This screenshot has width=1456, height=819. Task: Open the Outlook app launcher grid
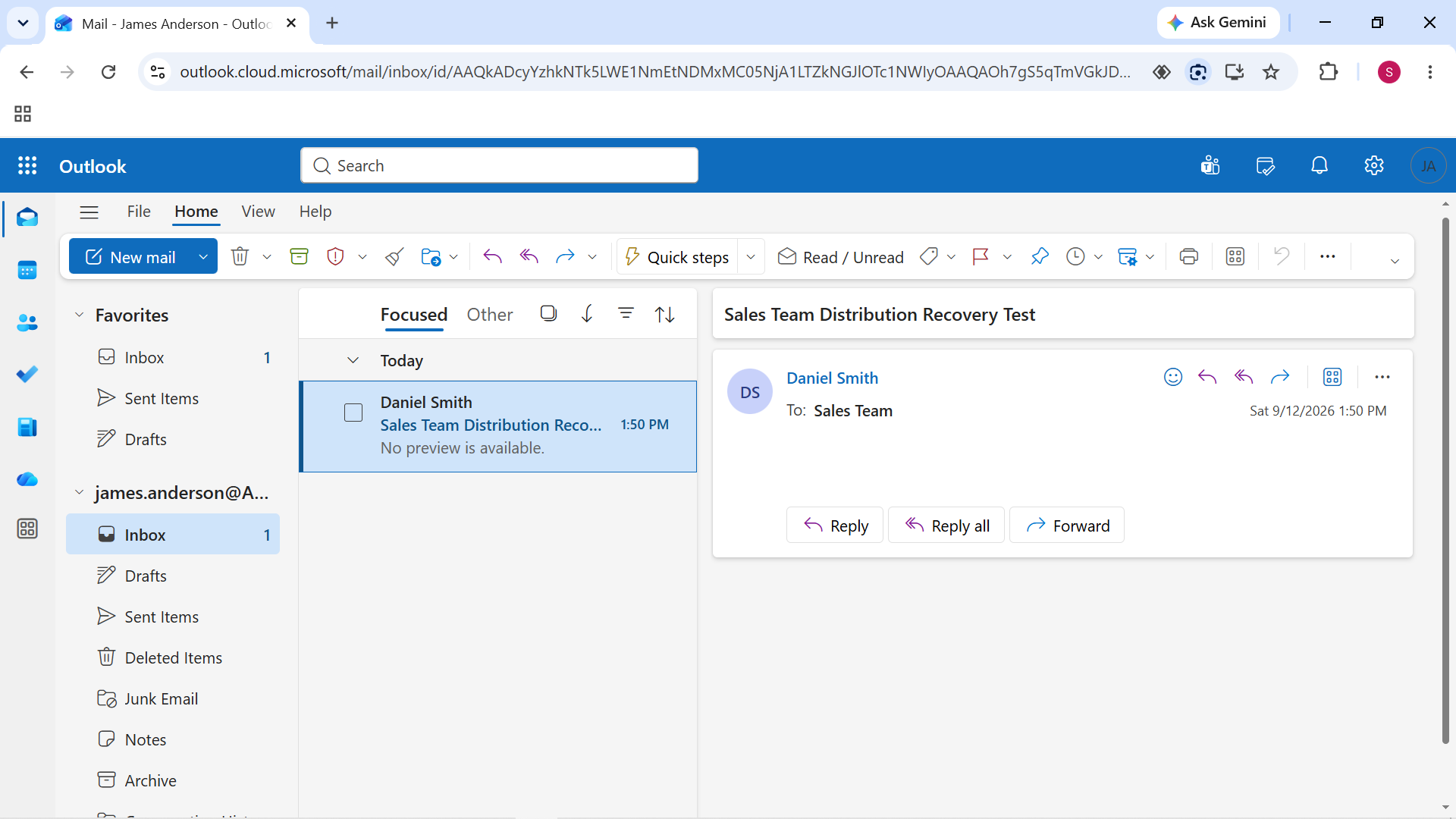pyautogui.click(x=27, y=166)
